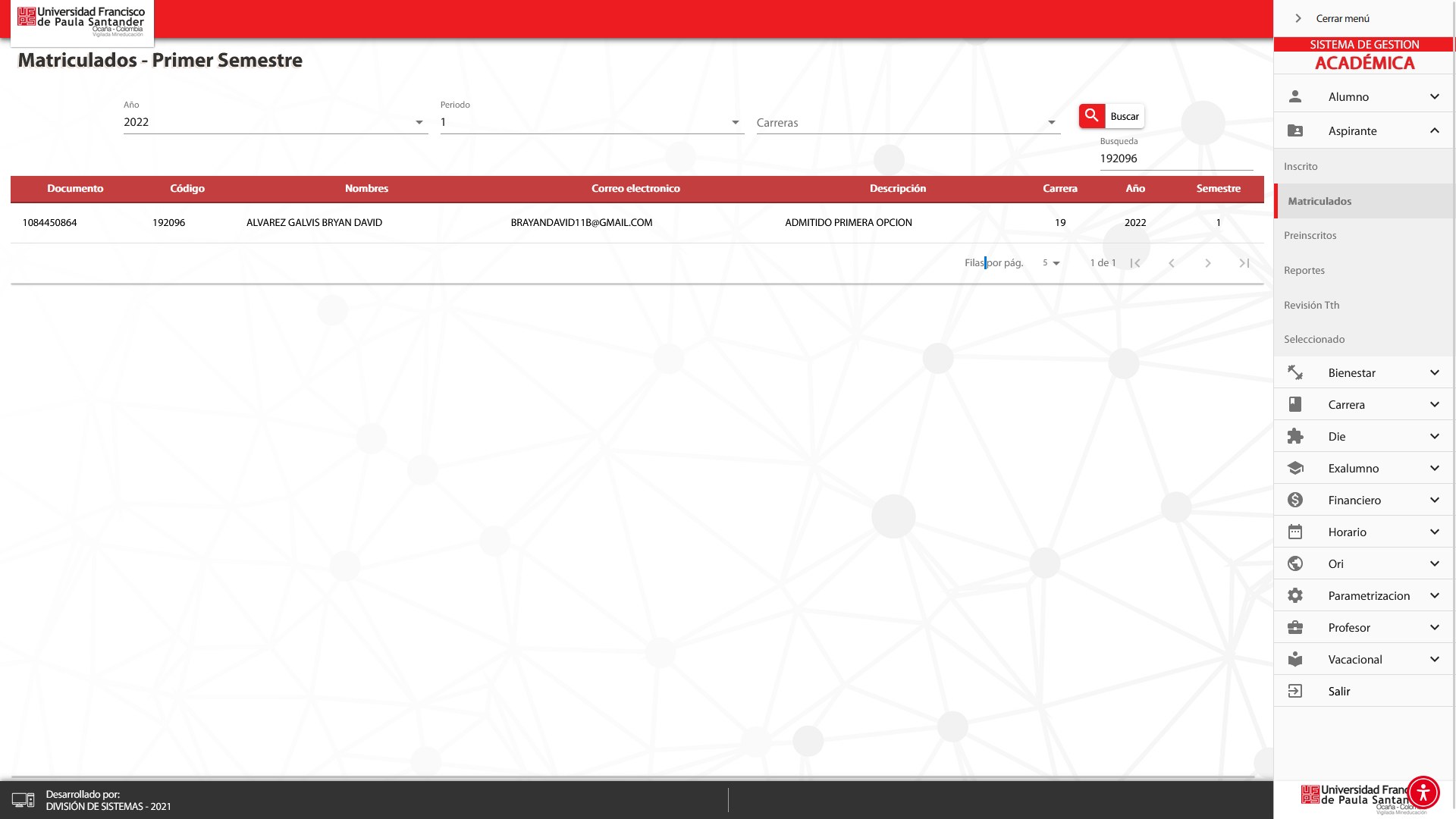This screenshot has height=819, width=1456.
Task: Open the rows per page dropdown
Action: pyautogui.click(x=1051, y=263)
